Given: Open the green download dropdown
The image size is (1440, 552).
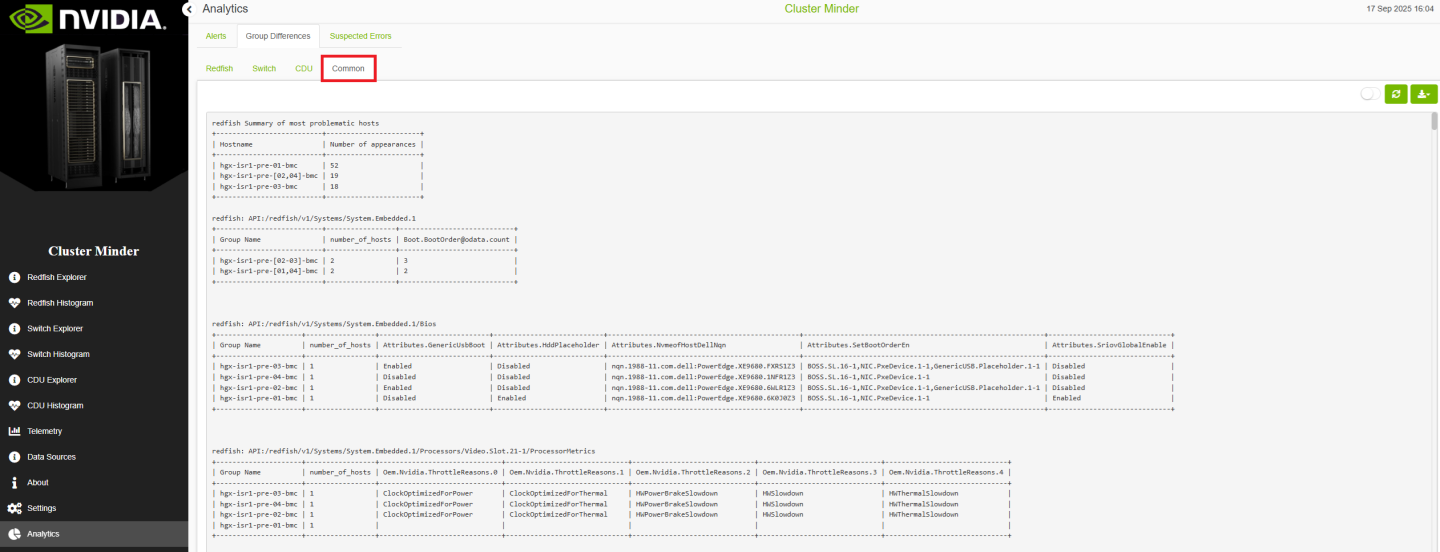Looking at the screenshot, I should pyautogui.click(x=1423, y=94).
